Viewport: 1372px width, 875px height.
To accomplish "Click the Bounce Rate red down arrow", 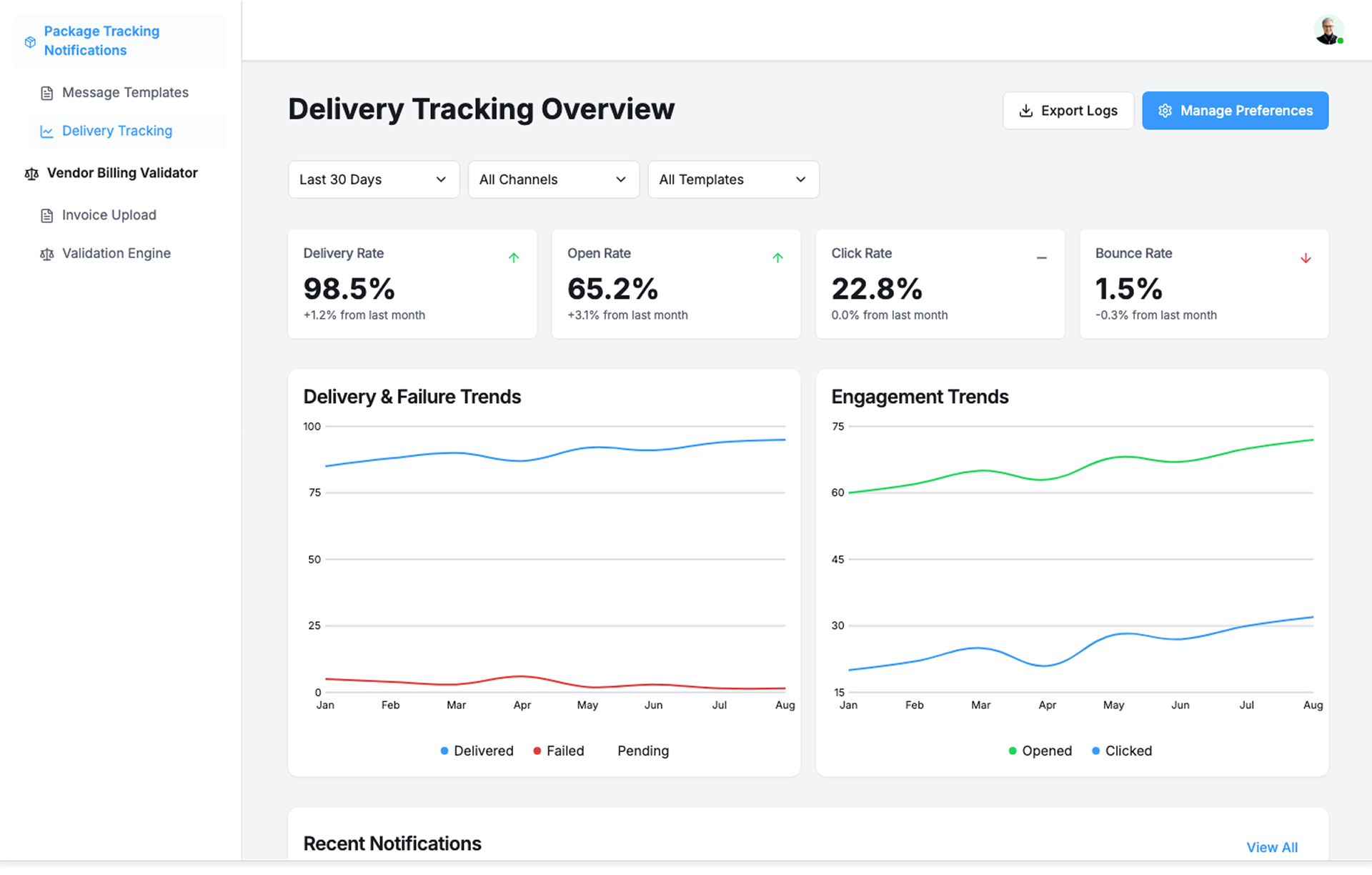I will click(1306, 258).
